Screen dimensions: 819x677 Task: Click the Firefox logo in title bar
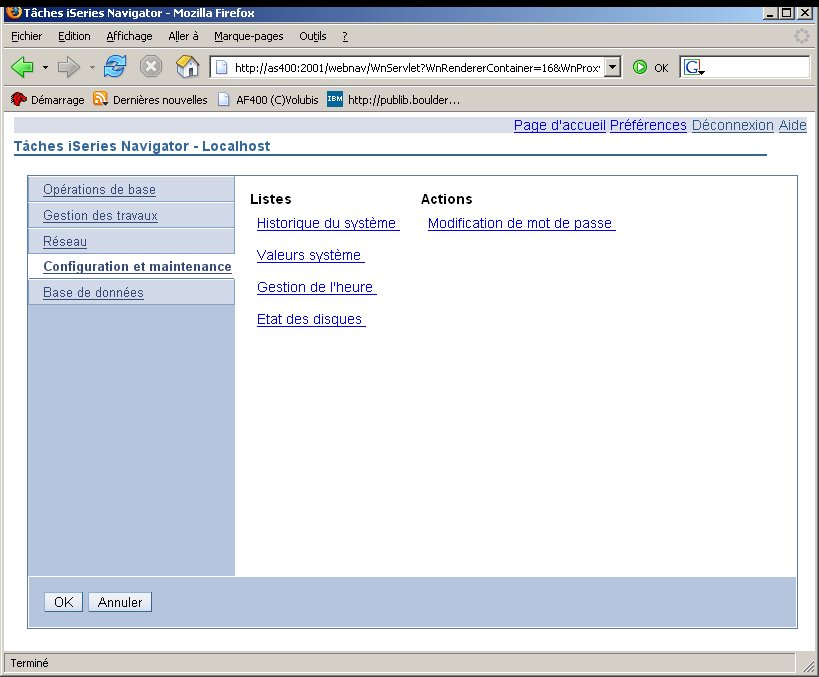tap(14, 12)
